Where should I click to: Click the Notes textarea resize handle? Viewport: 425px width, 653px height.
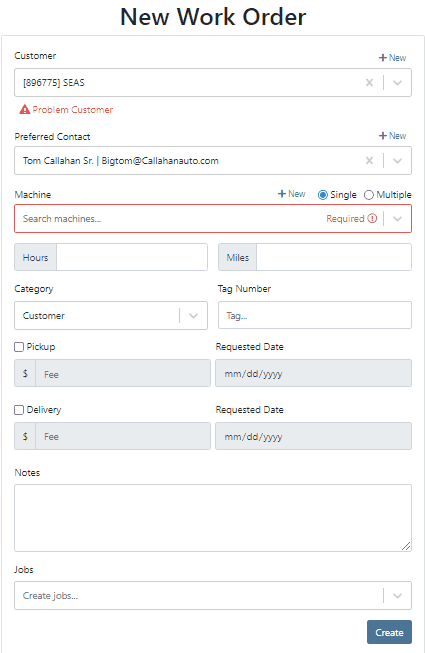(406, 546)
